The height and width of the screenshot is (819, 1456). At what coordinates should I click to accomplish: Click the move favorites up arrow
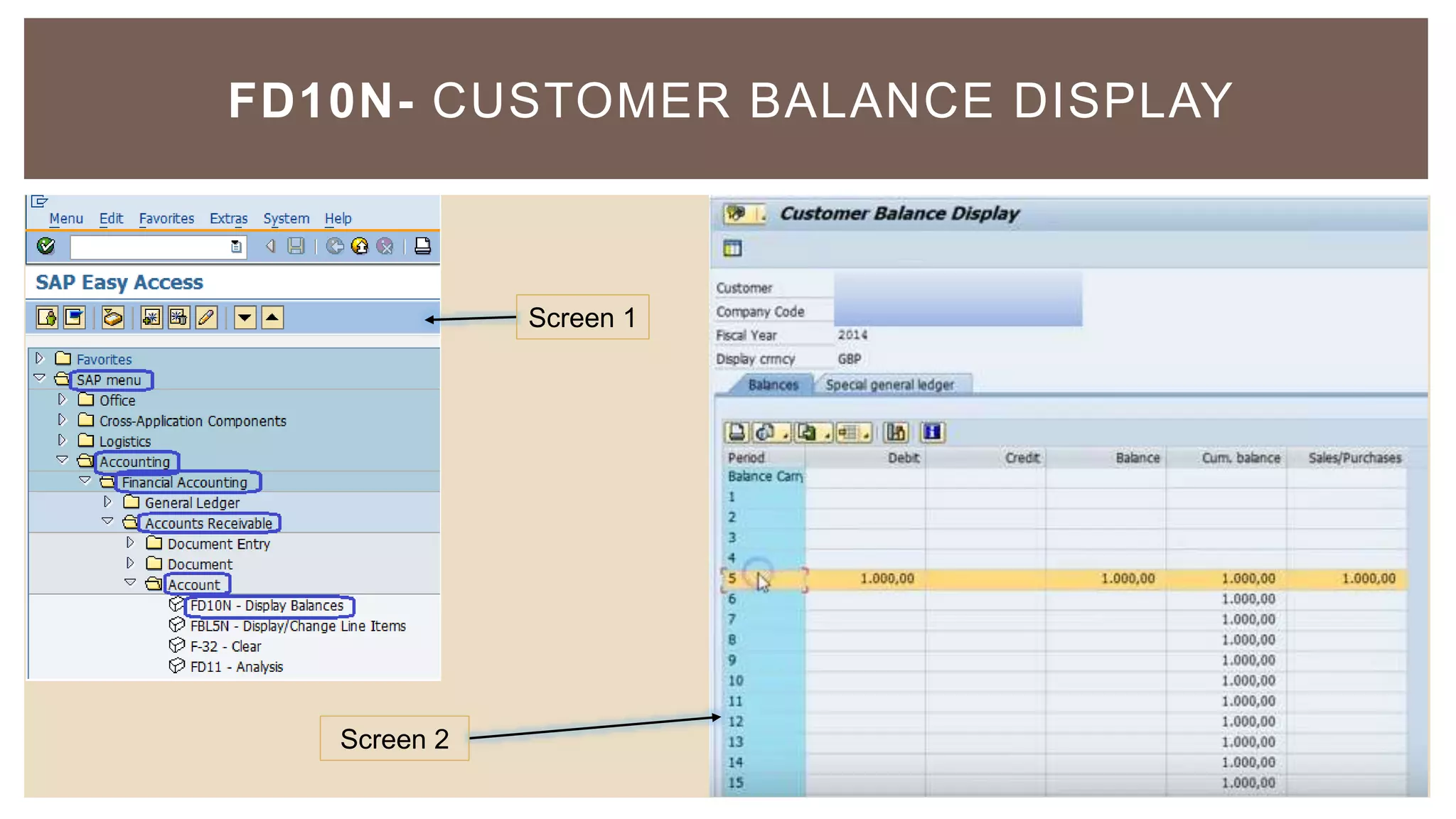pos(272,317)
